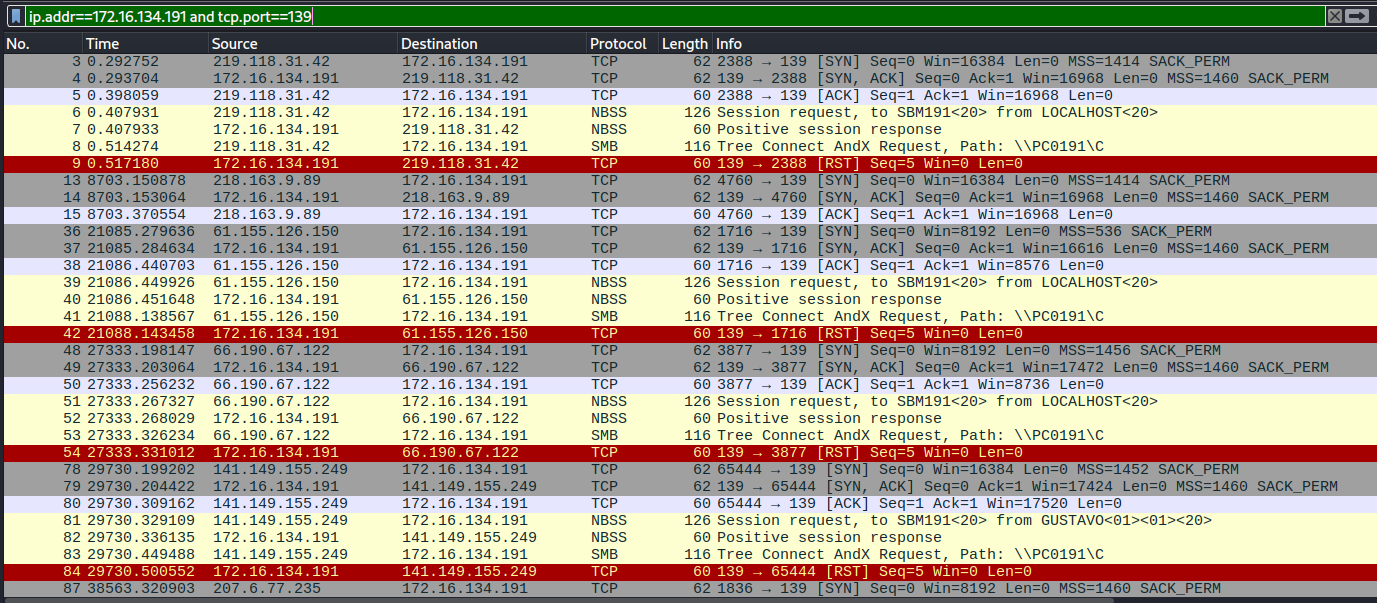Select packet 82 Positive session response
Image resolution: width=1377 pixels, height=603 pixels.
click(x=688, y=537)
